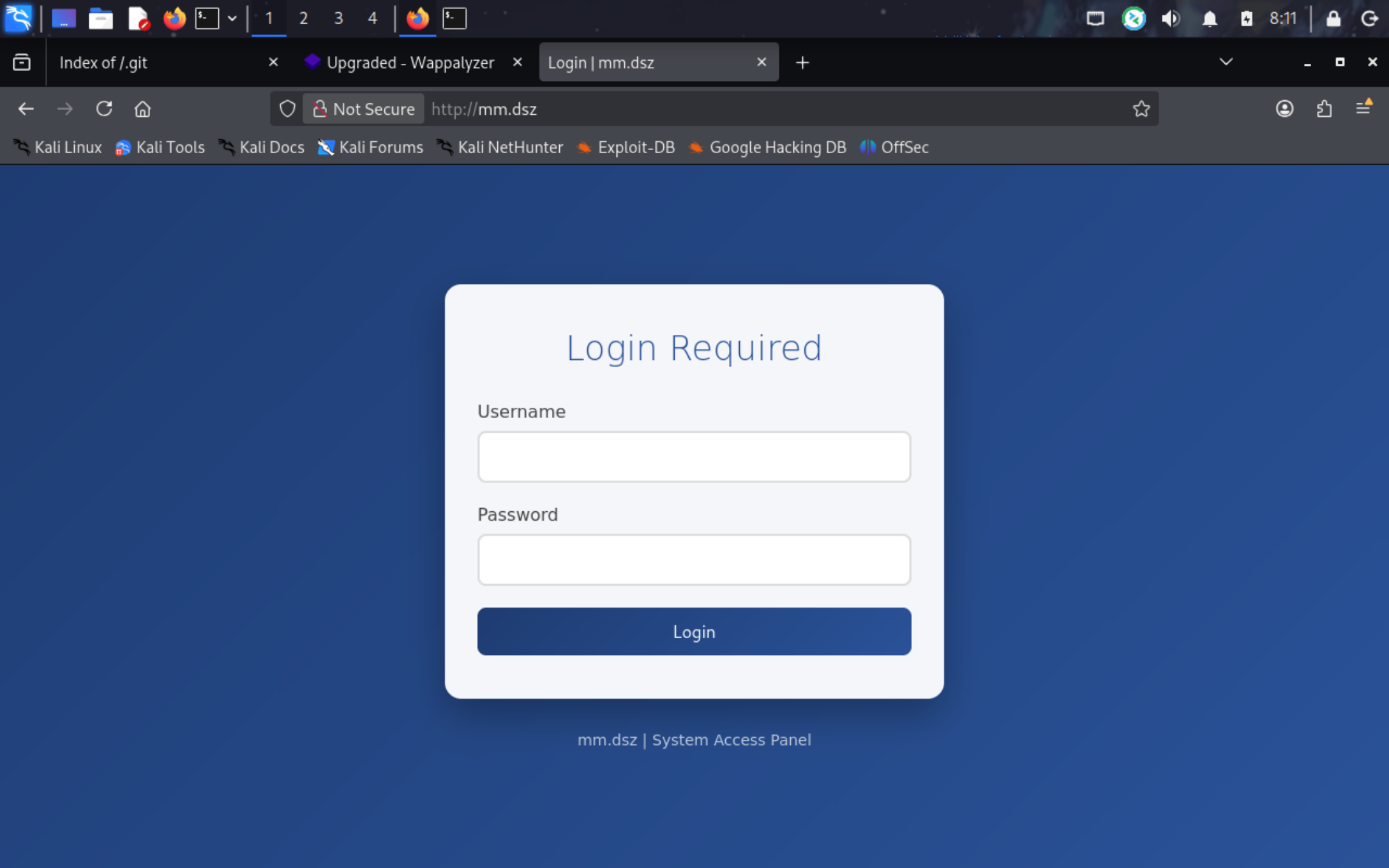Switch to workspace 3
The height and width of the screenshot is (868, 1389).
[x=338, y=19]
